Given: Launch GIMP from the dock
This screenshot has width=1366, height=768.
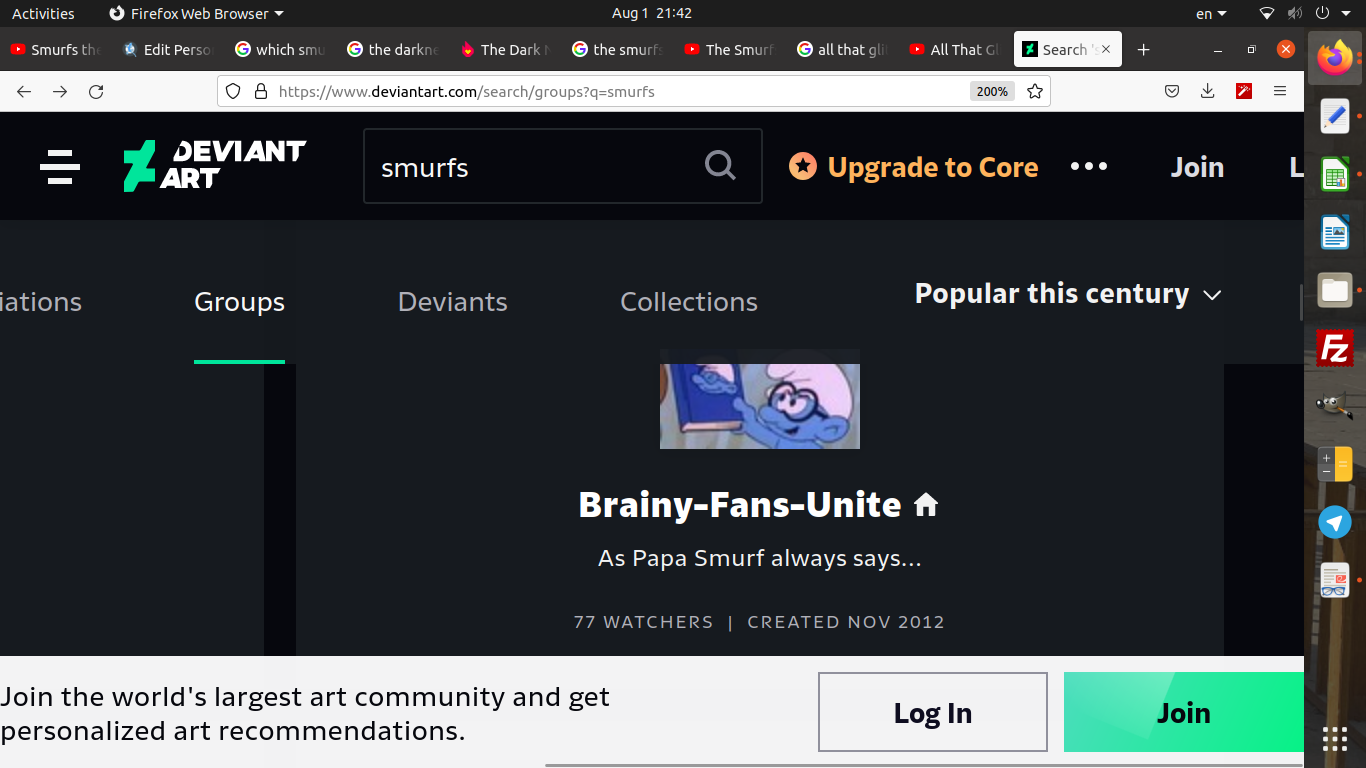Looking at the screenshot, I should pyautogui.click(x=1335, y=405).
